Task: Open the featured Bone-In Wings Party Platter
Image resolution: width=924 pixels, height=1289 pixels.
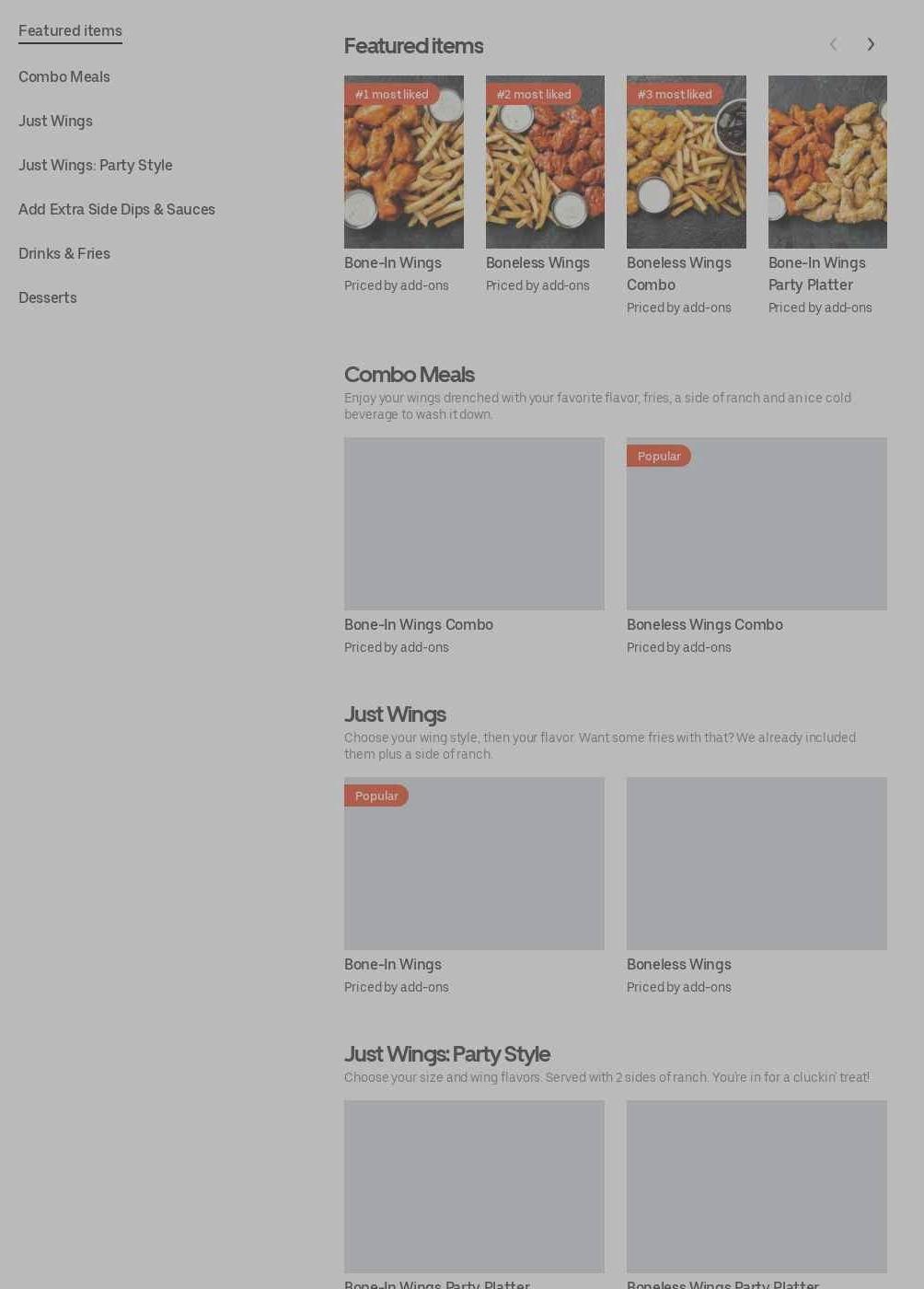Action: point(827,162)
